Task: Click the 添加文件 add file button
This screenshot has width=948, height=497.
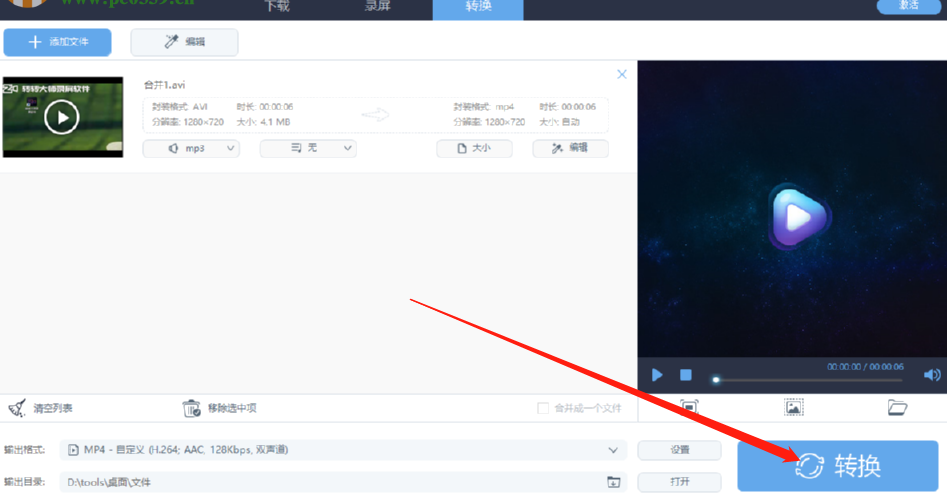Action: (x=57, y=42)
